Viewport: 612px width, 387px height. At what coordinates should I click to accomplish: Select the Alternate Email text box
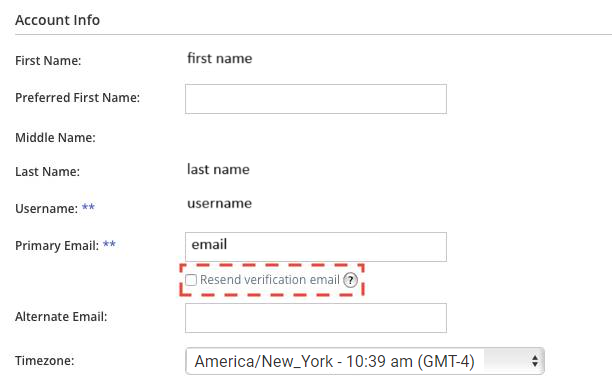(x=316, y=318)
